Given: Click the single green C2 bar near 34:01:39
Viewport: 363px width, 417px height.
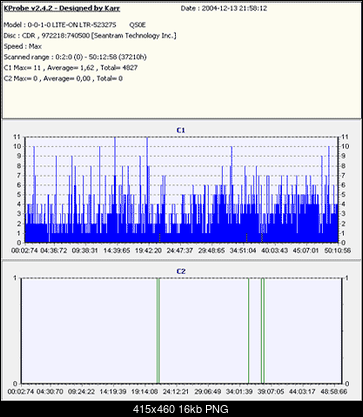Looking at the screenshot, I should pos(248,331).
